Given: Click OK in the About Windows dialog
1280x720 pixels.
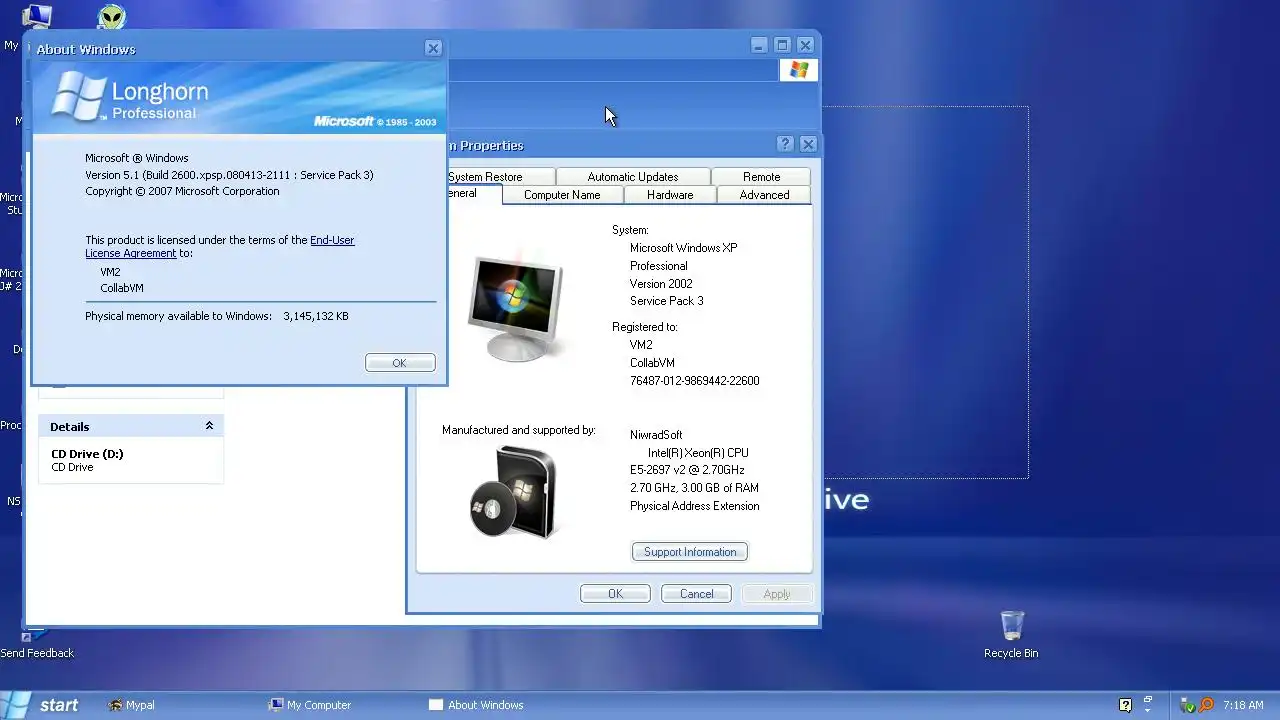Looking at the screenshot, I should coord(400,363).
